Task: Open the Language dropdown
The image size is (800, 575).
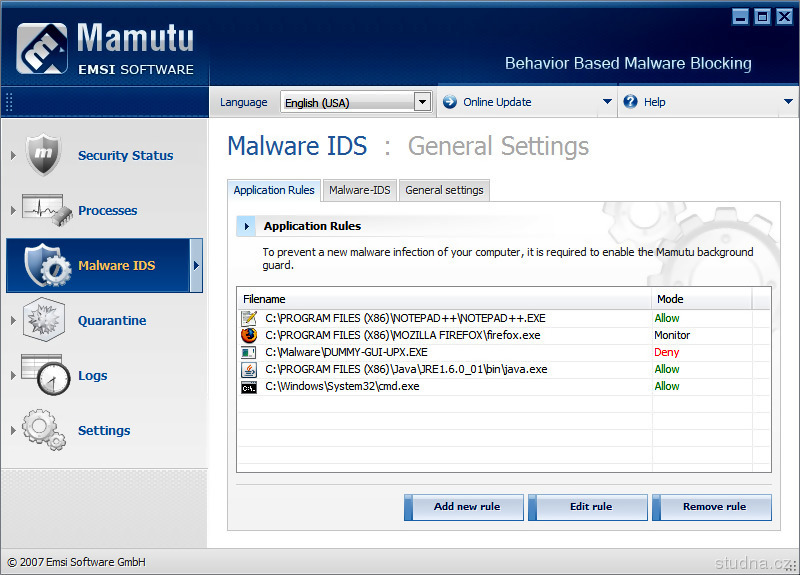Action: 421,102
